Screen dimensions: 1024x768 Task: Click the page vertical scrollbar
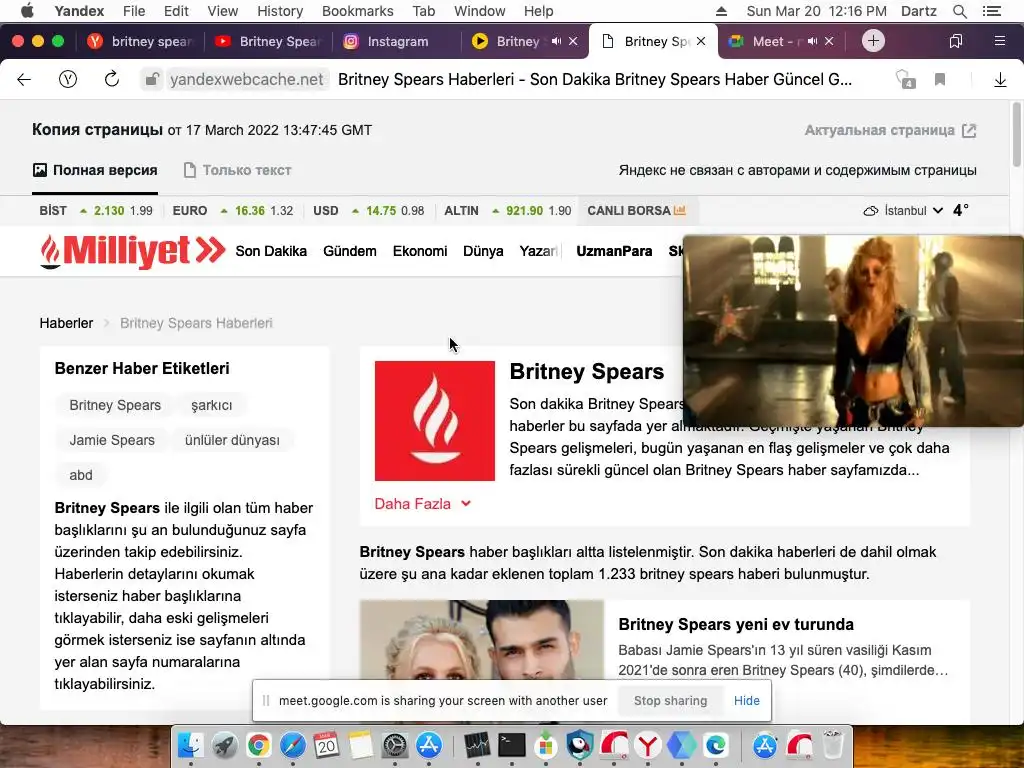pos(1016,135)
